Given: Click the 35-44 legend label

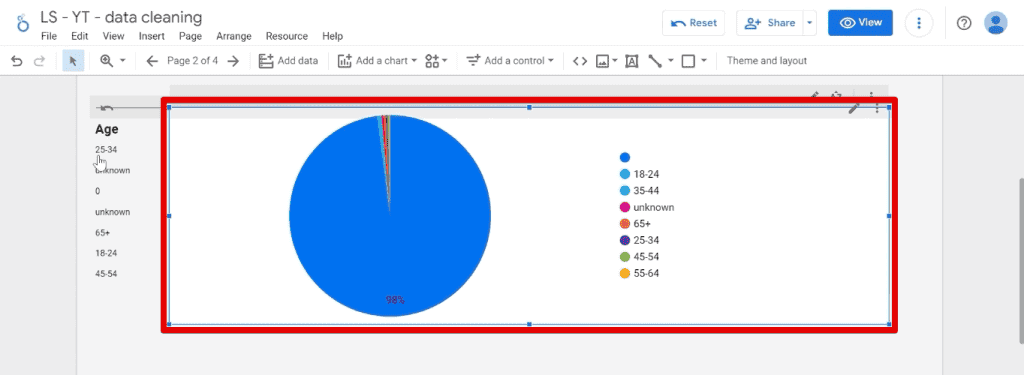Looking at the screenshot, I should pos(647,191).
